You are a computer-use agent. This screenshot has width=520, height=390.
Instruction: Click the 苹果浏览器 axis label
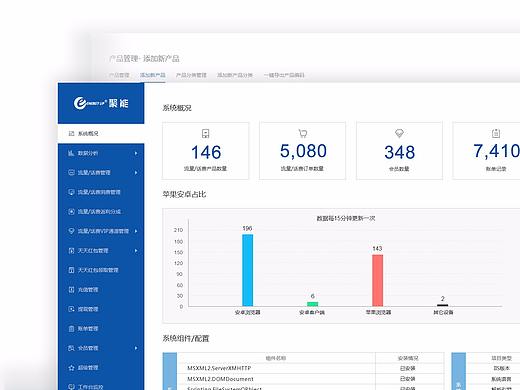378,312
